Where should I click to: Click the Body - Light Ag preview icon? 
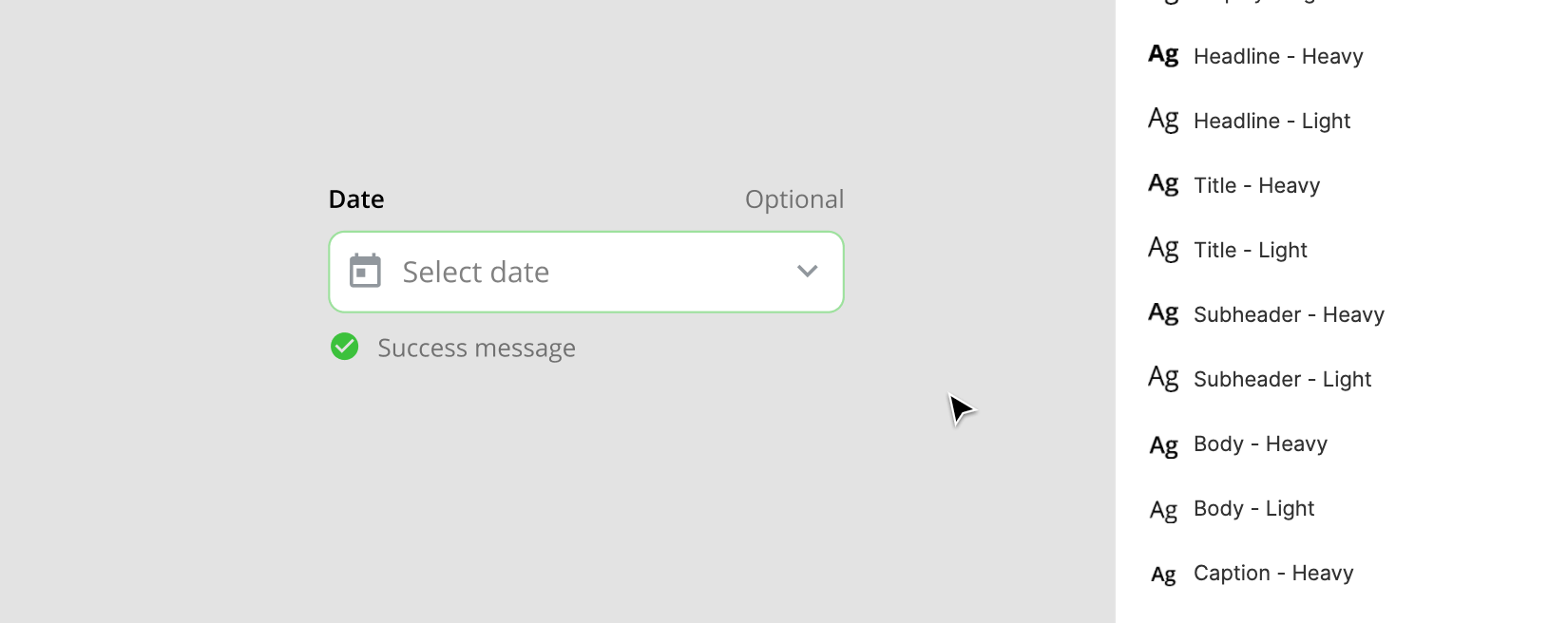1163,510
